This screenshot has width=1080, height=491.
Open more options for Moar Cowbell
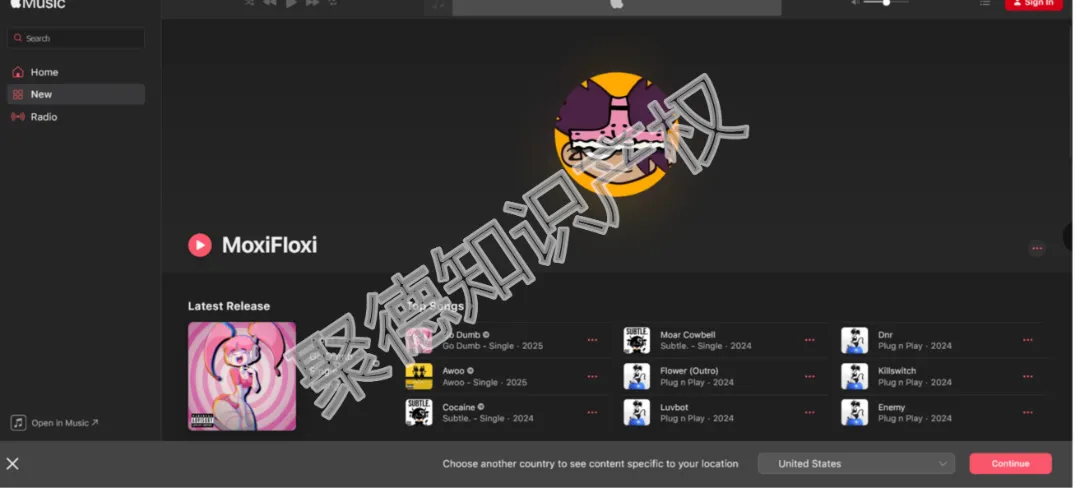pos(809,340)
